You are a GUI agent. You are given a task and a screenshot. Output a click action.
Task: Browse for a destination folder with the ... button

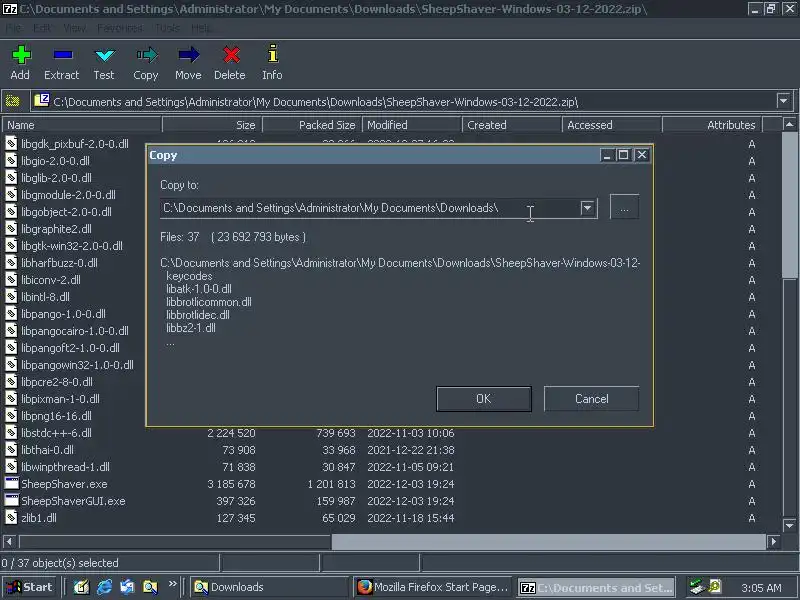coord(624,208)
